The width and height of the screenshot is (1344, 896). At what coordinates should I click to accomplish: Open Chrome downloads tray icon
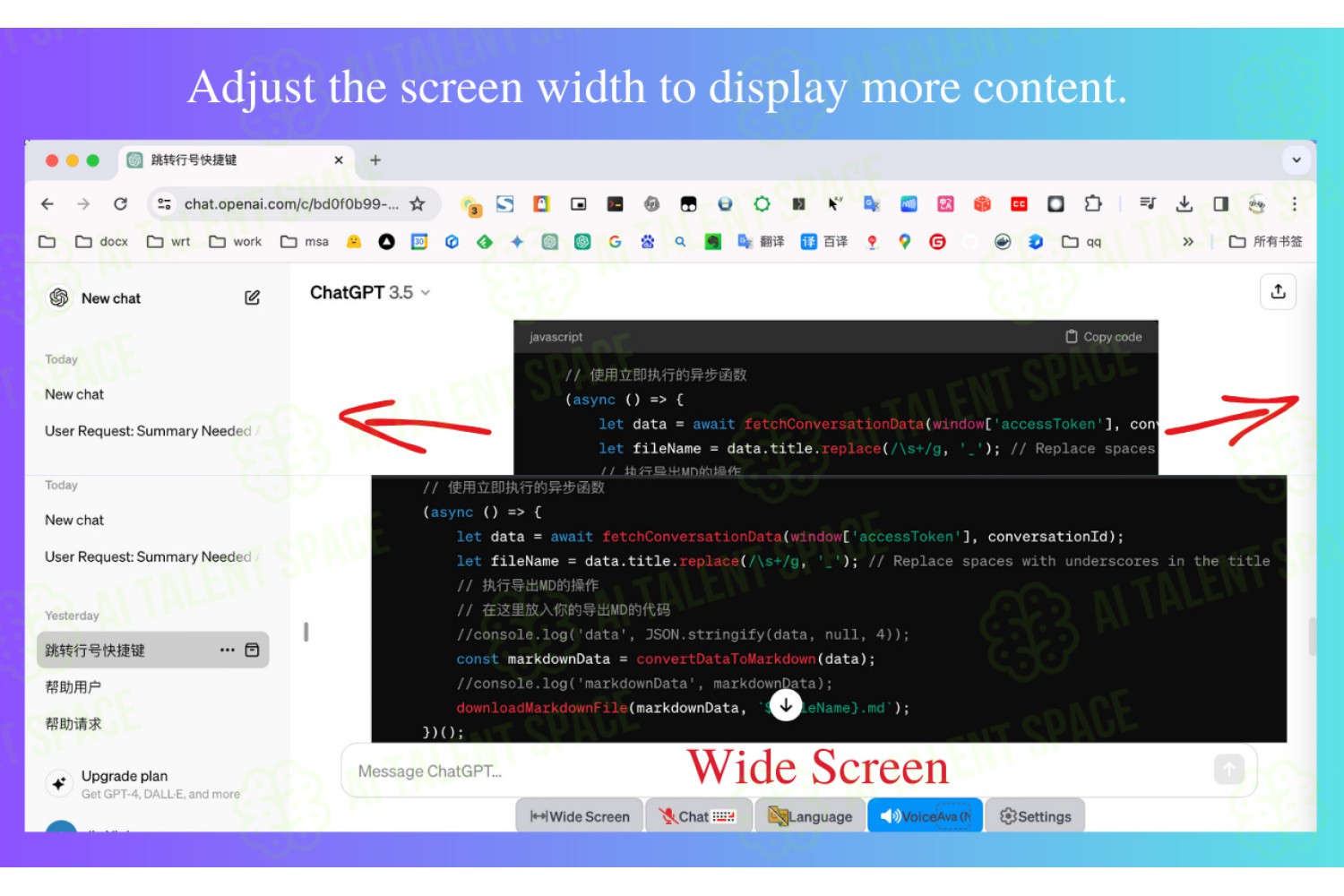click(1185, 204)
